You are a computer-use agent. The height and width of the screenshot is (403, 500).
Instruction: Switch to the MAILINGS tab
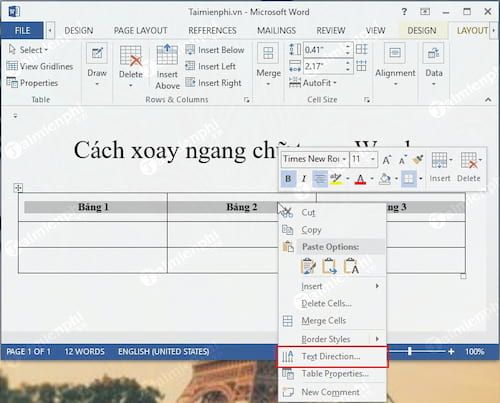[x=276, y=31]
